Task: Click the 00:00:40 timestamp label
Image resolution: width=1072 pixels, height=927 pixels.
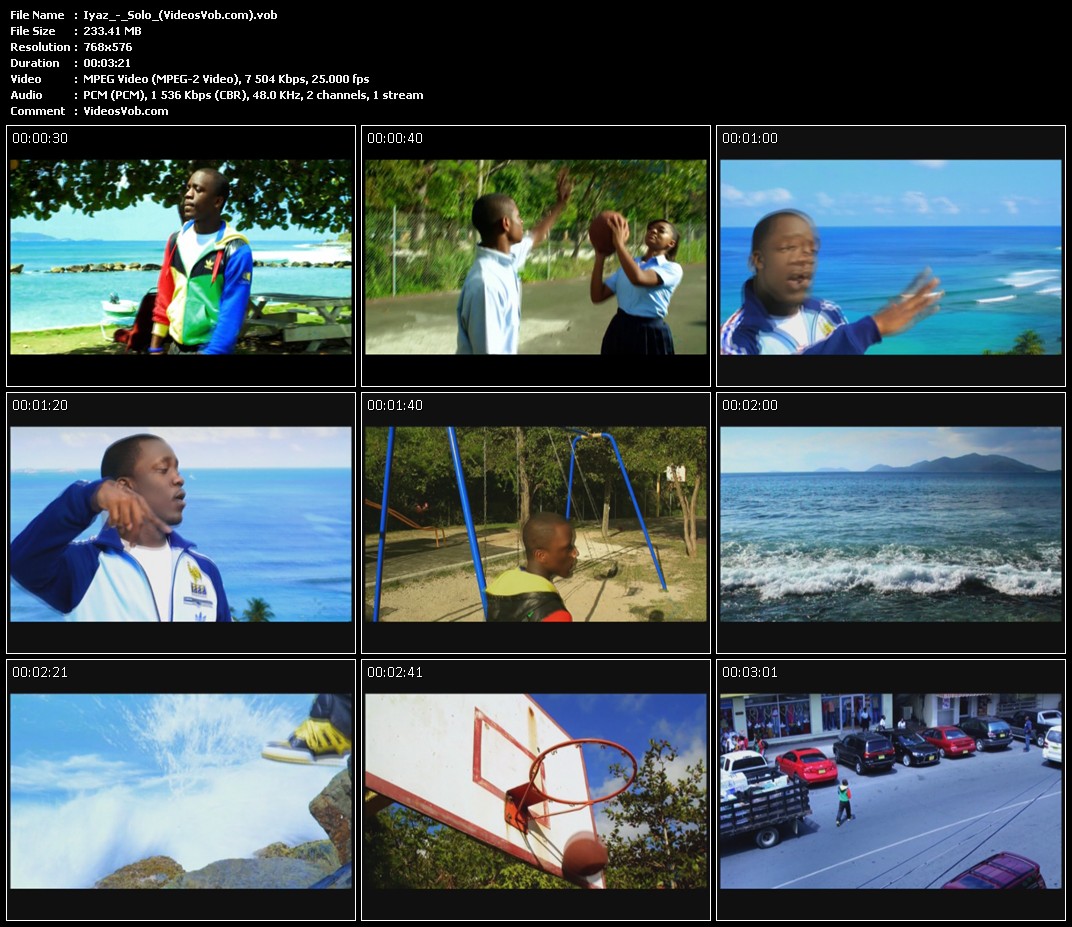Action: (x=395, y=138)
